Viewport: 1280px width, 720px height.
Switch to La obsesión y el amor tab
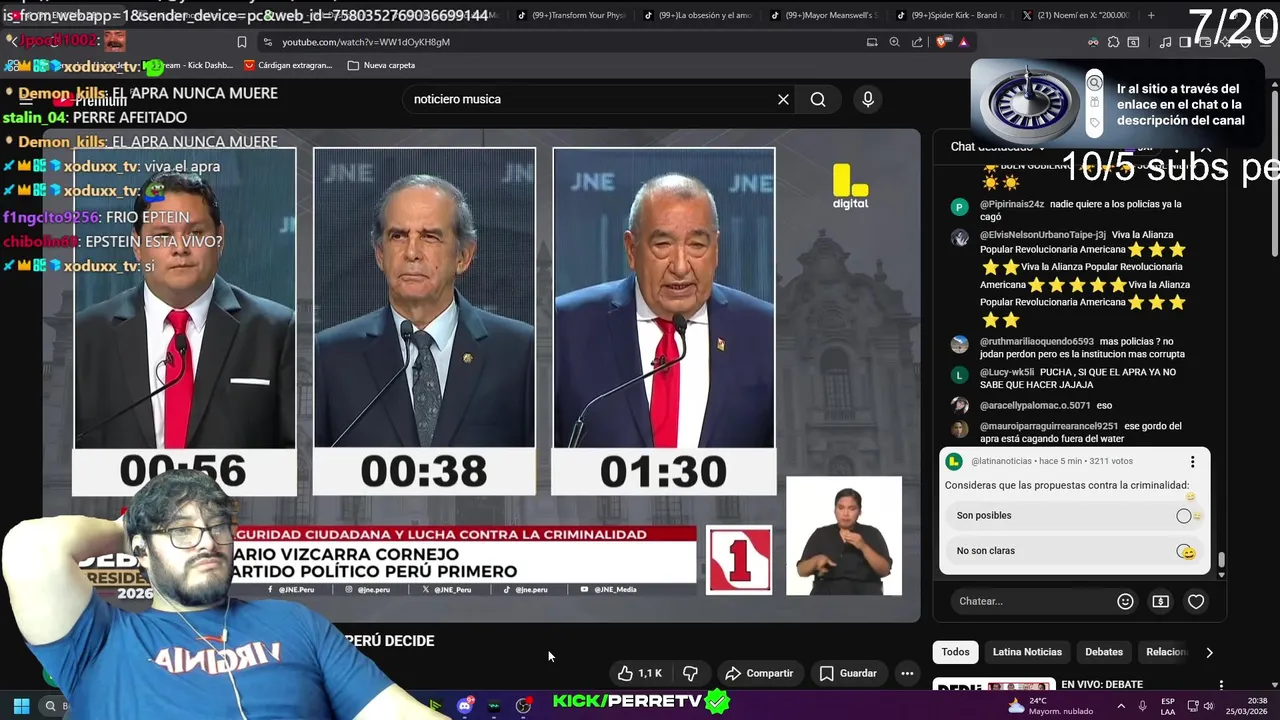tap(697, 15)
